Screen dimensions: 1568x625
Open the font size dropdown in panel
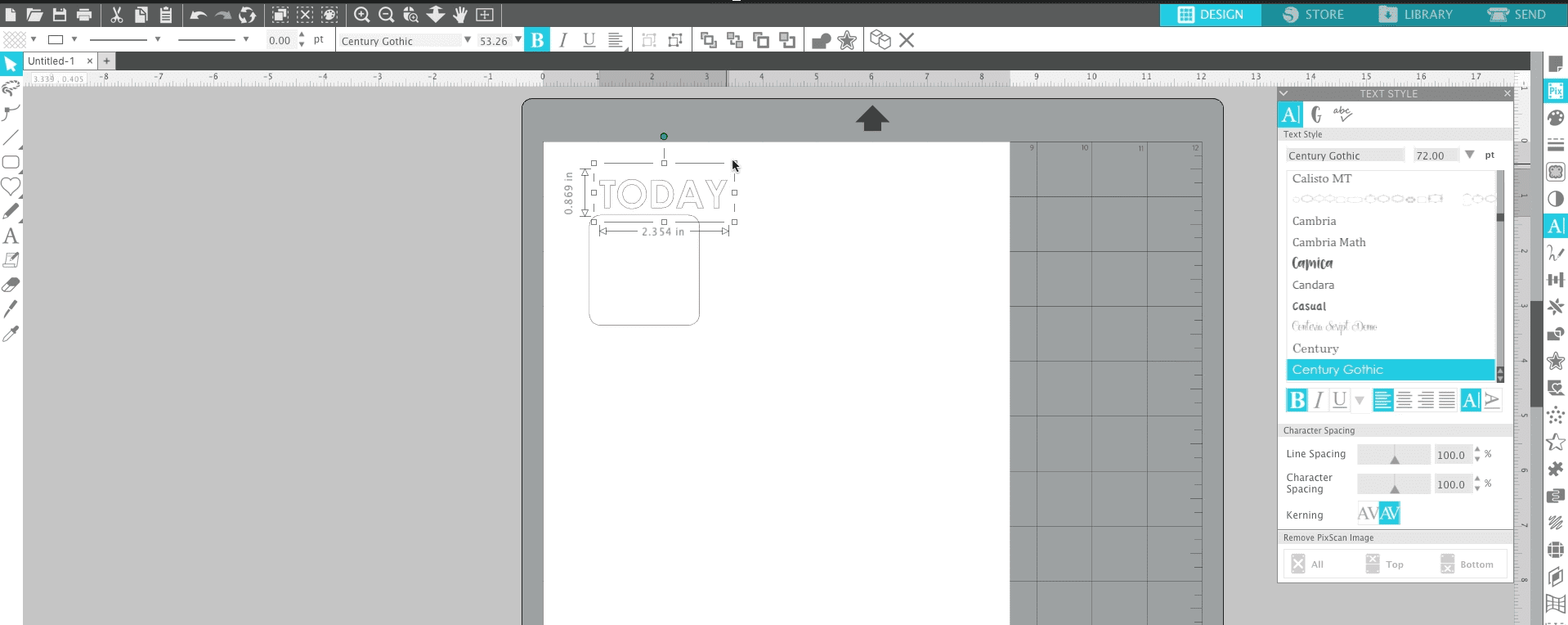point(1469,155)
